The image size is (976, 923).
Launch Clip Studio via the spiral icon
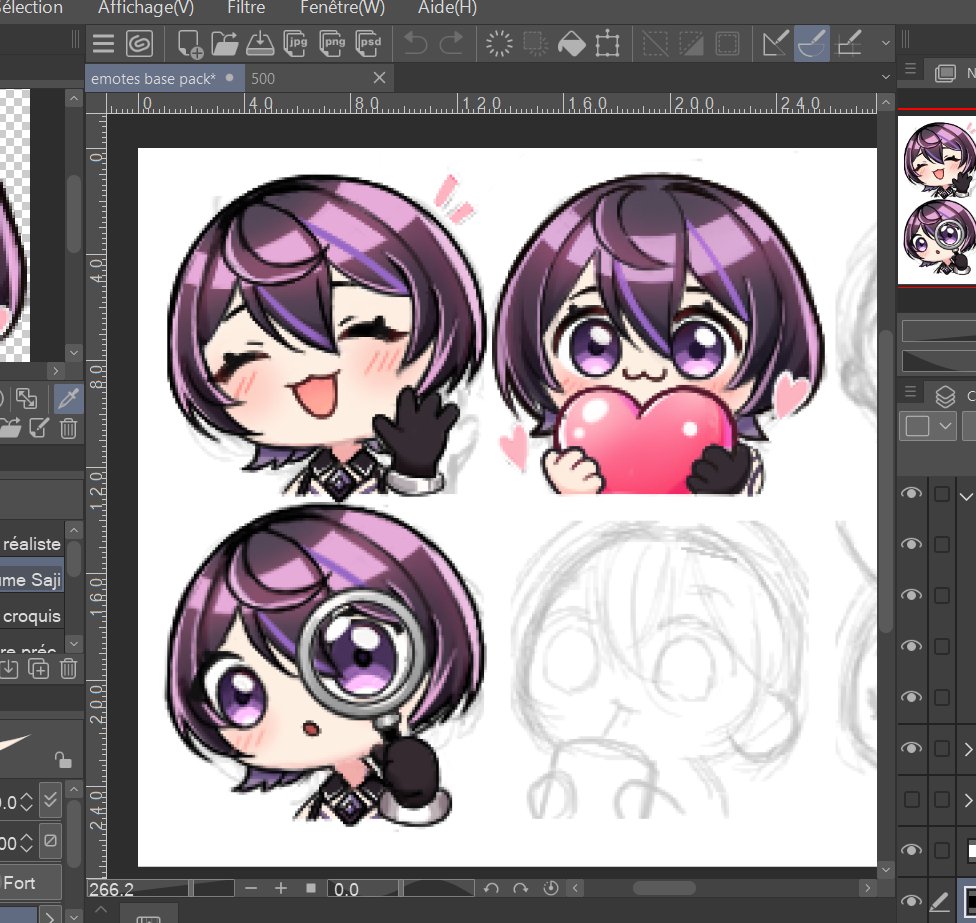[139, 44]
